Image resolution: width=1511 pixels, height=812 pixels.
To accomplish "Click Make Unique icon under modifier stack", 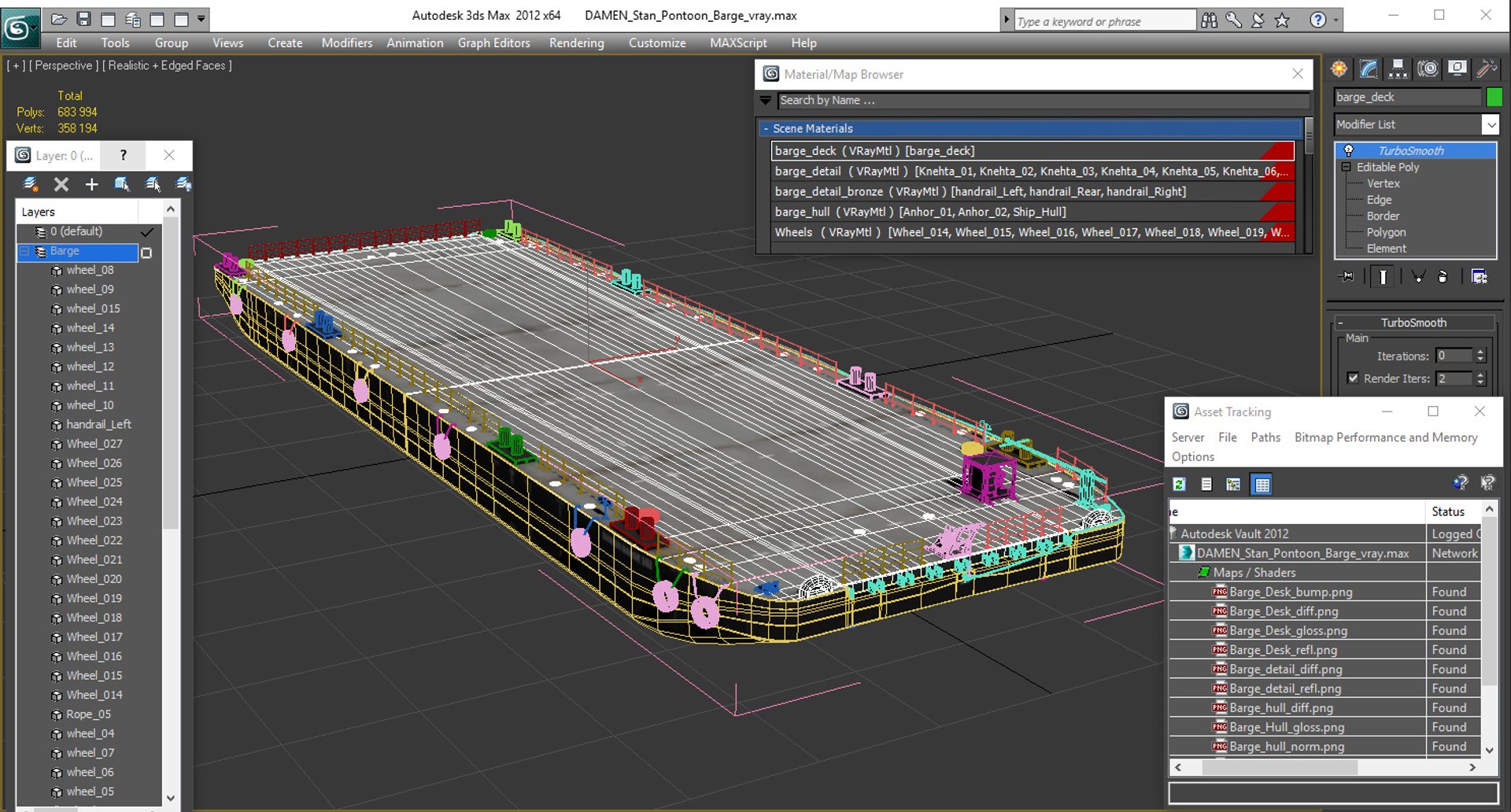I will [1418, 276].
